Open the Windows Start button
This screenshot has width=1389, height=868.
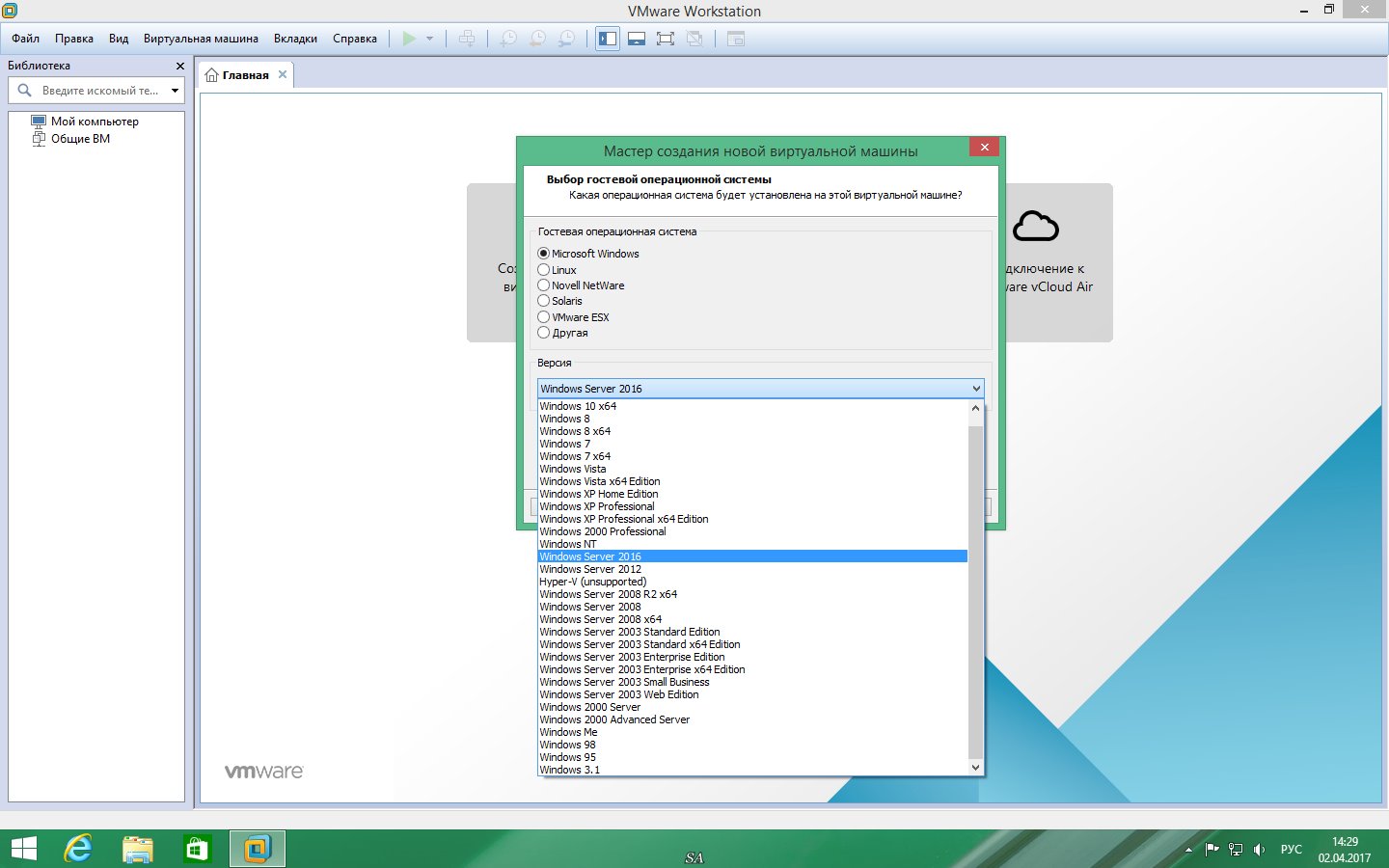pos(23,849)
